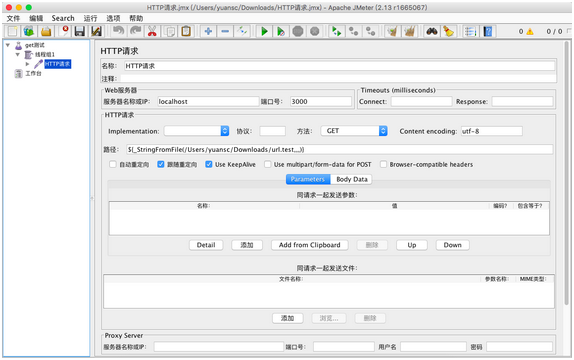The width and height of the screenshot is (574, 360).
Task: Switch to the Body Data tab
Action: [x=351, y=179]
